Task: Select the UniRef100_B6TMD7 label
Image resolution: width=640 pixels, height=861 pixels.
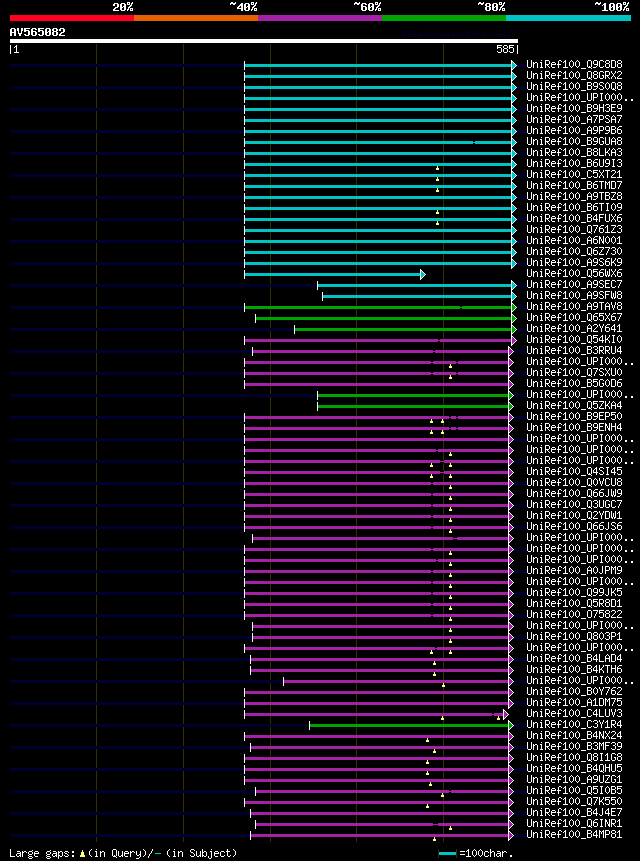Action: click(x=574, y=185)
